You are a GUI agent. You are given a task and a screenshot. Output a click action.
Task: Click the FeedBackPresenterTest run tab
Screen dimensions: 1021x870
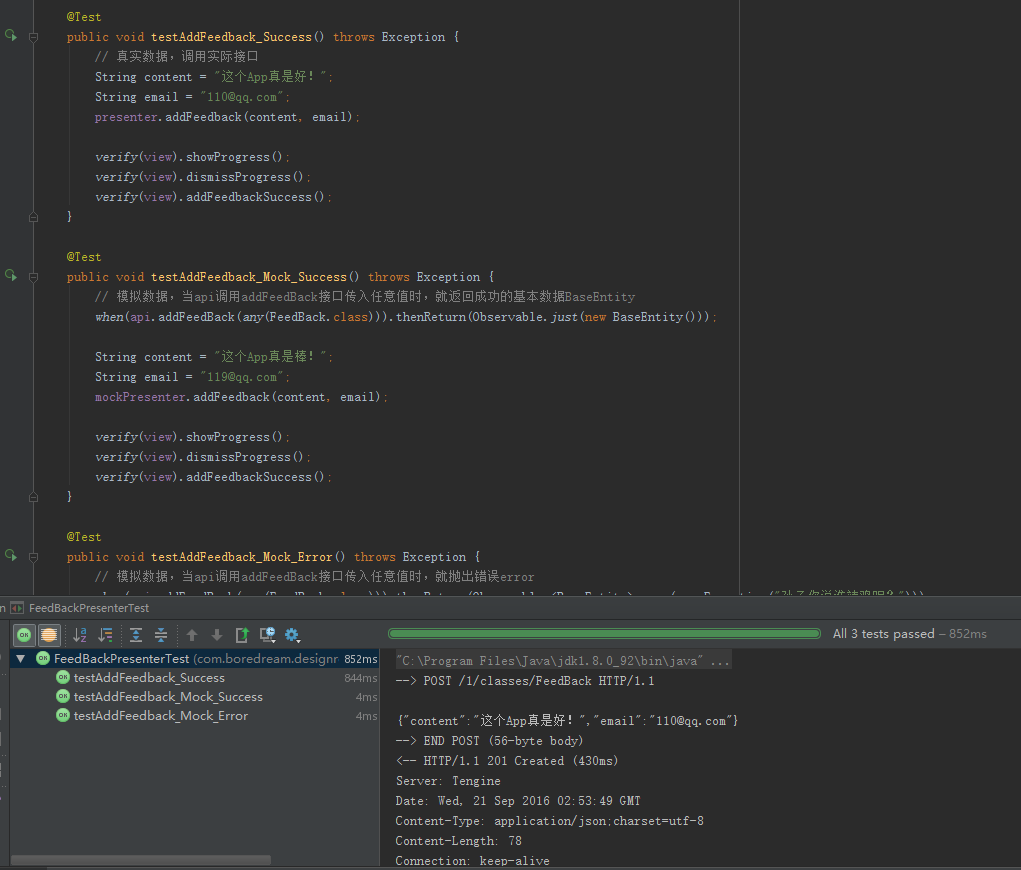88,608
